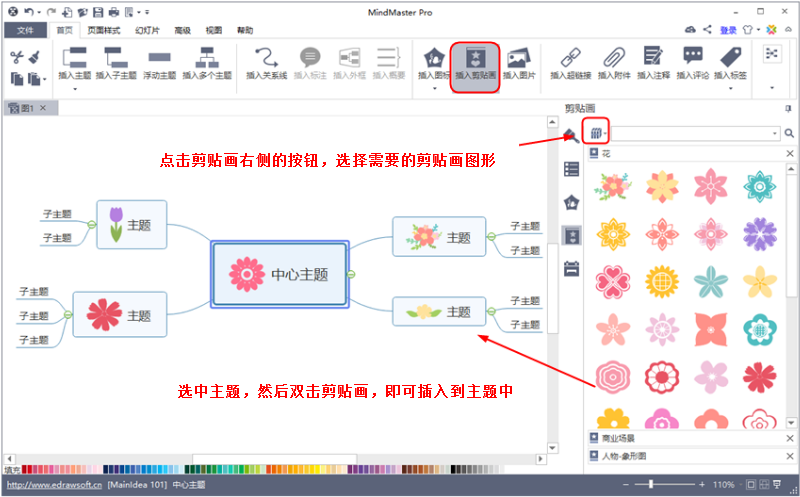
Task: Click the Insert Comment (插入评论) icon
Action: [x=692, y=56]
